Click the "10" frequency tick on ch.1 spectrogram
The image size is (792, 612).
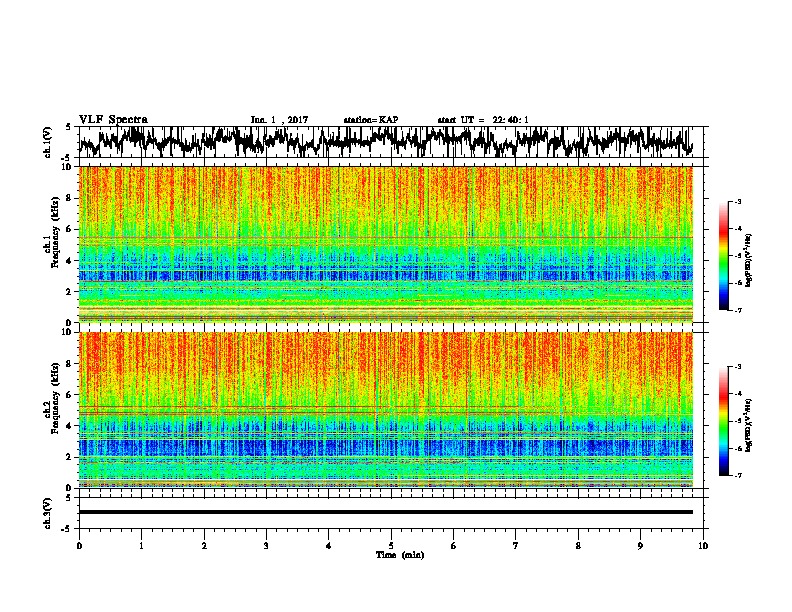point(68,167)
